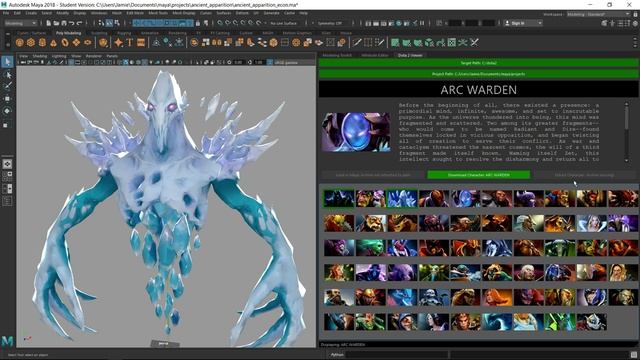Click the large Arc Warden portrait image
The height and width of the screenshot is (360, 640).
point(356,132)
